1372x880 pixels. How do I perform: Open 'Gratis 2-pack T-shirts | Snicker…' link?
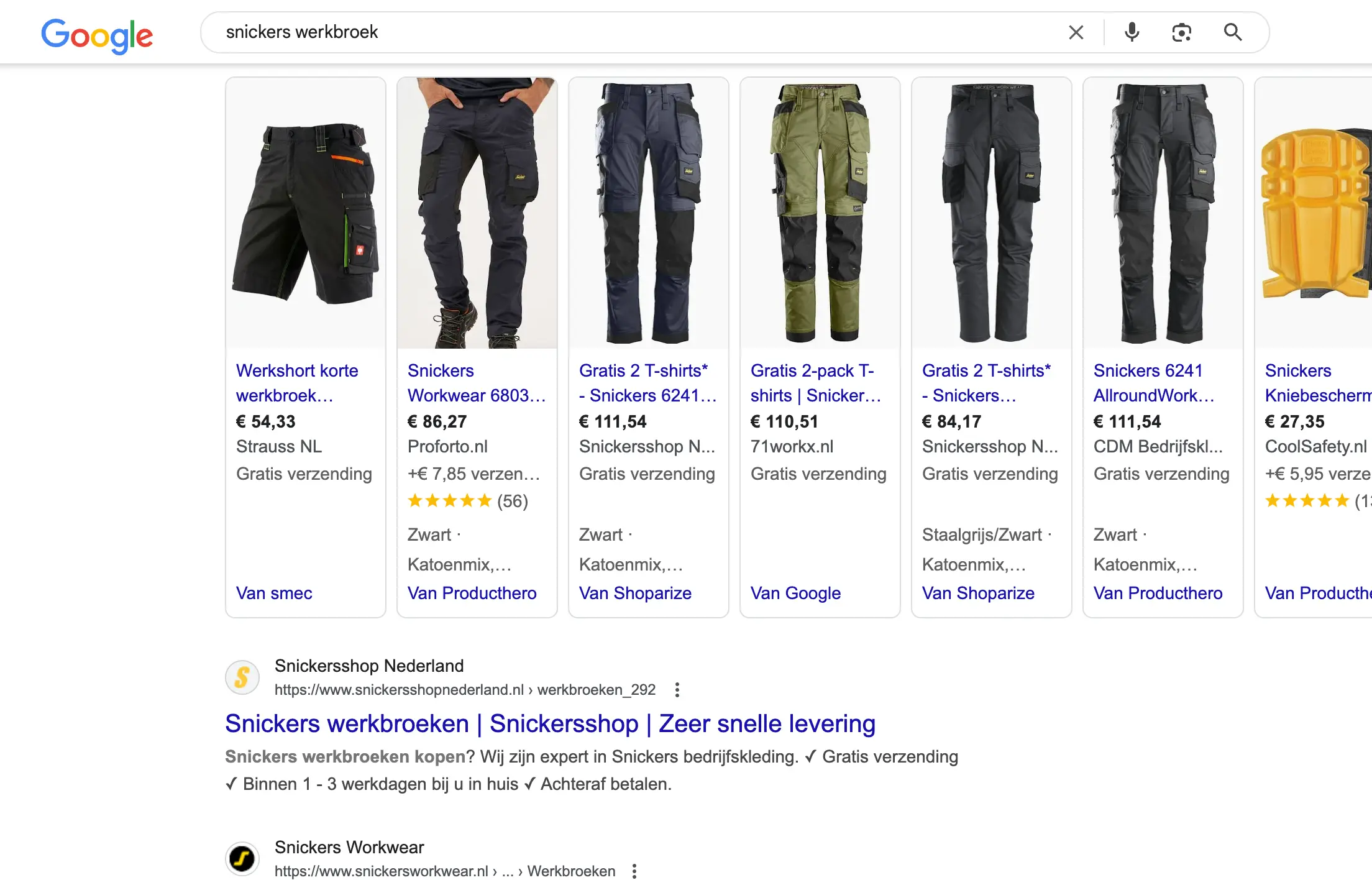[x=816, y=383]
